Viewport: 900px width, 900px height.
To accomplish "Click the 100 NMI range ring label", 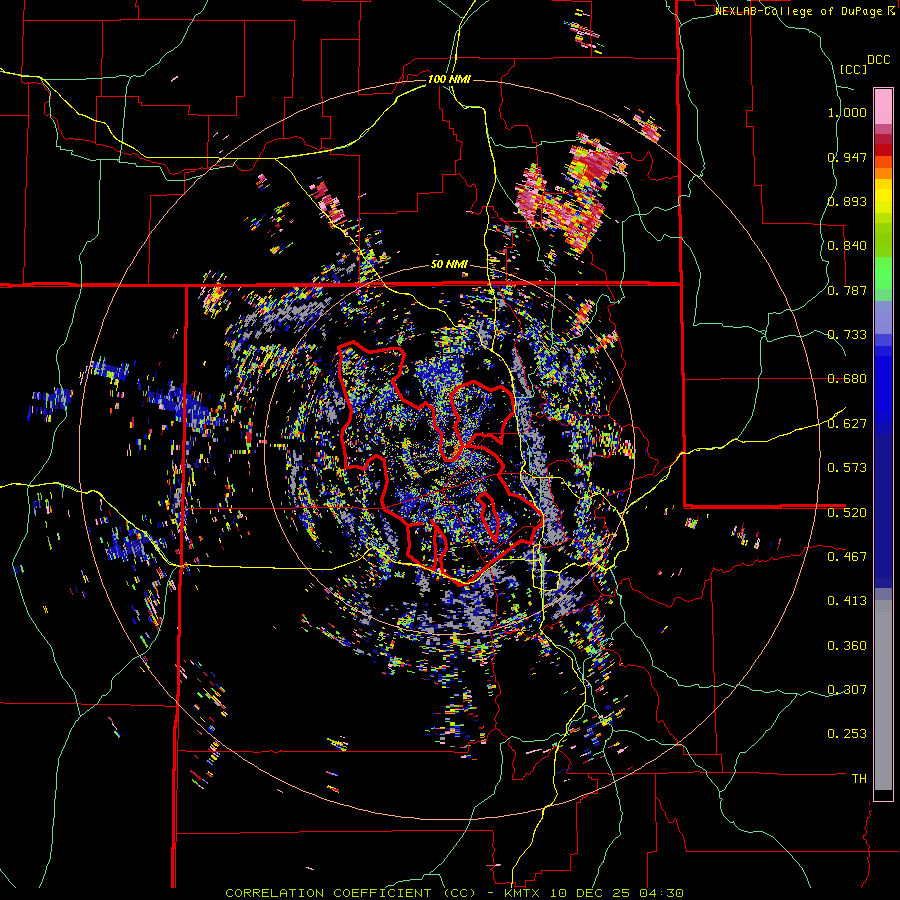I will click(449, 79).
